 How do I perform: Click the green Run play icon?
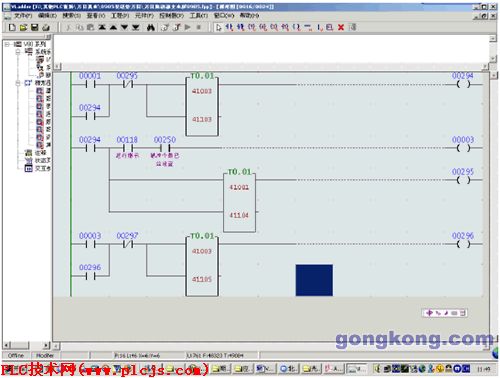click(187, 27)
